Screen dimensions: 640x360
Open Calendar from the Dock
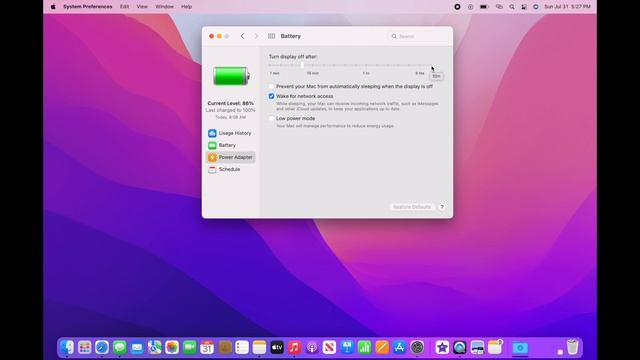coord(207,347)
